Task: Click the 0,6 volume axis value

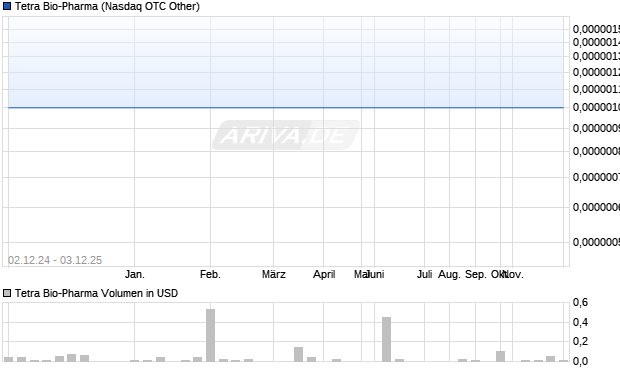Action: (580, 303)
